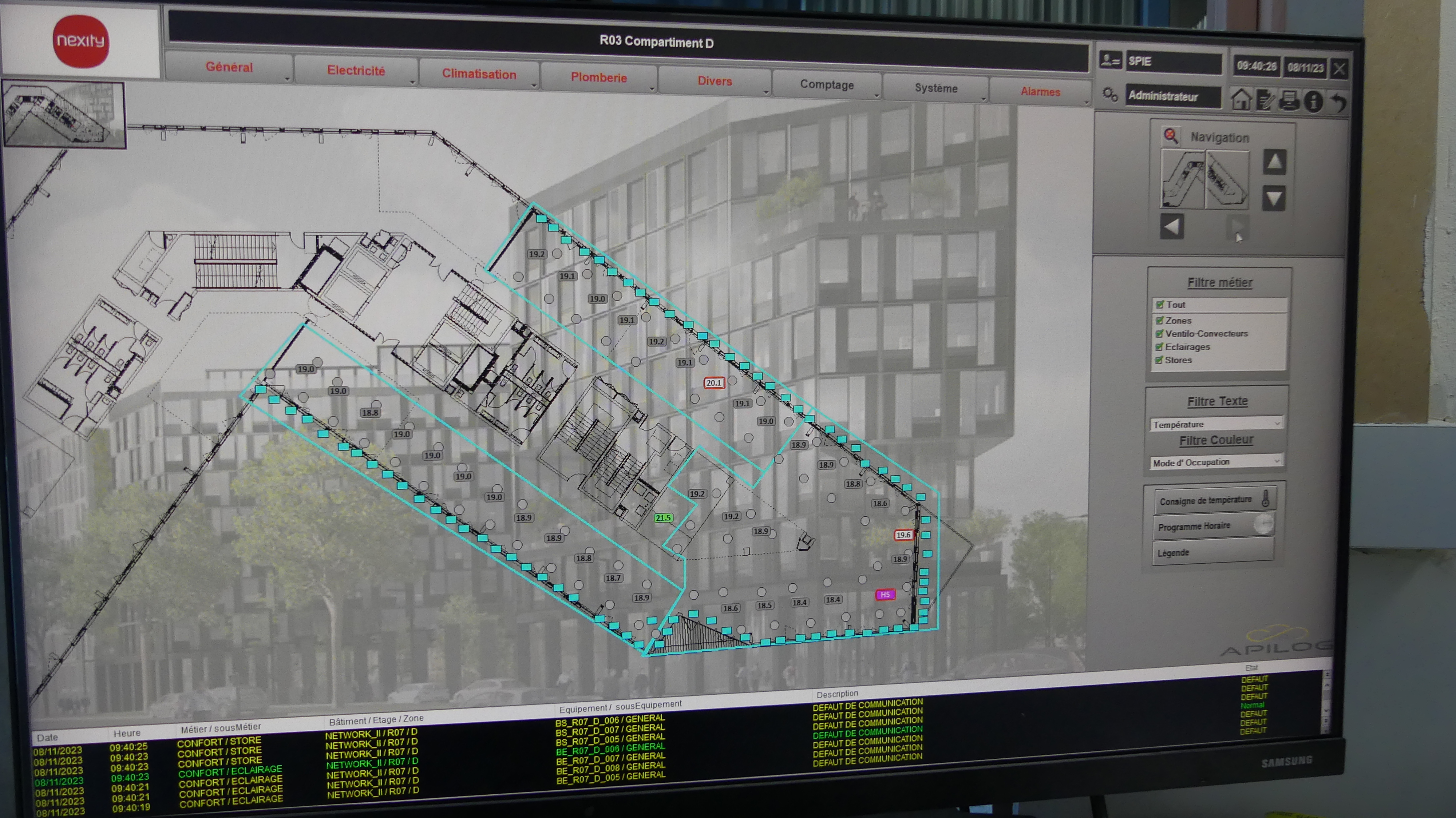Go to the home screen icon
1456x818 pixels.
click(x=1241, y=99)
